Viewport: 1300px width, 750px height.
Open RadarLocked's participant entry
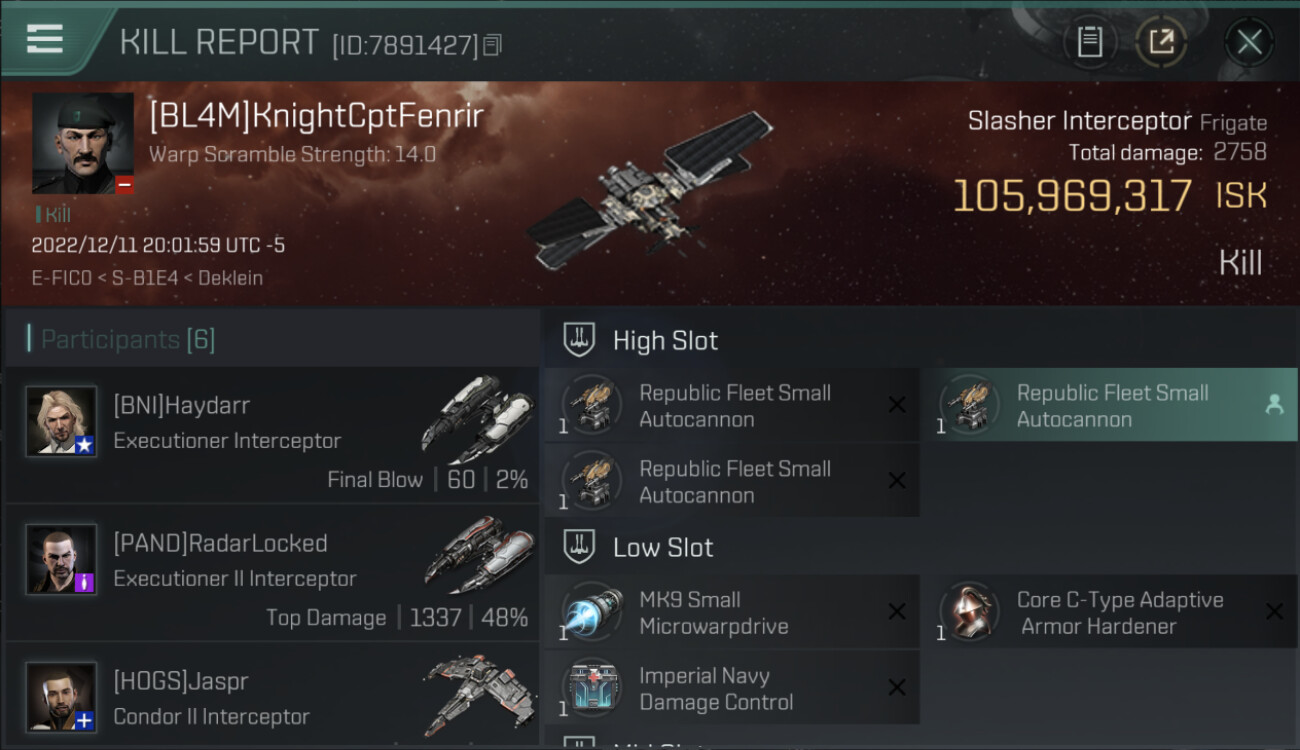coord(272,572)
